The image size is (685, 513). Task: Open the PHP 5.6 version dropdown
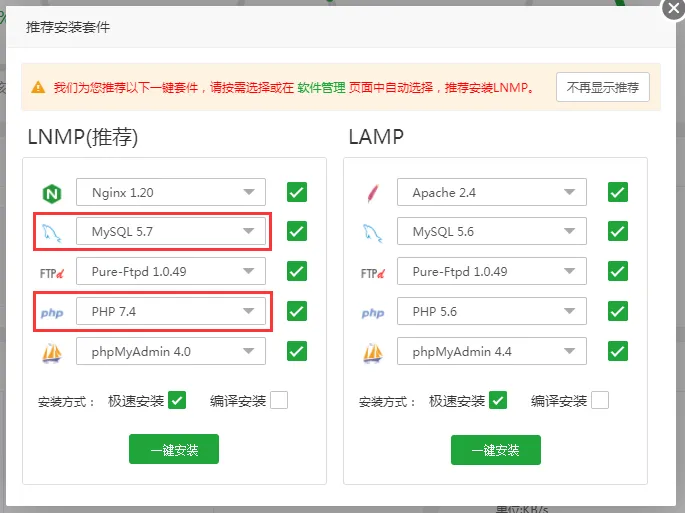coord(491,311)
